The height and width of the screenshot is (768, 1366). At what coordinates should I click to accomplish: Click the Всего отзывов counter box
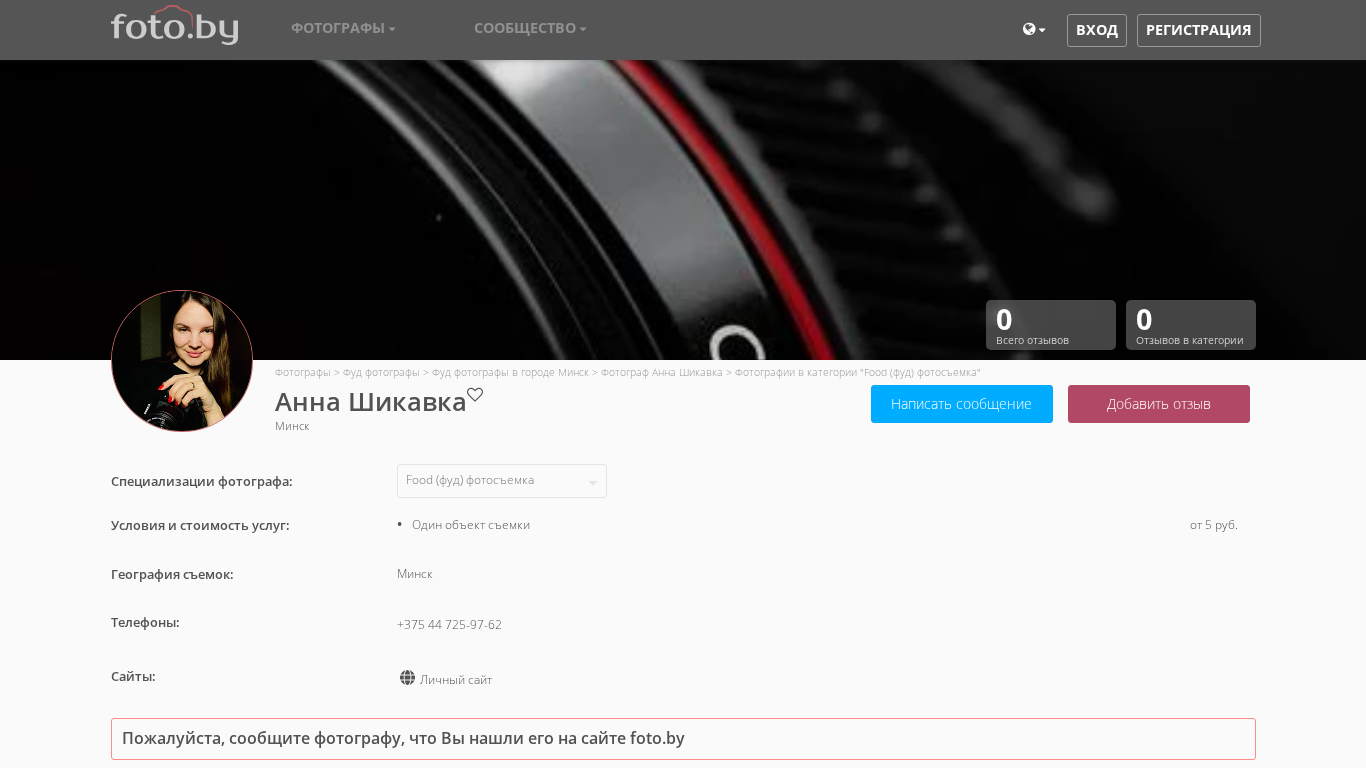(1051, 325)
